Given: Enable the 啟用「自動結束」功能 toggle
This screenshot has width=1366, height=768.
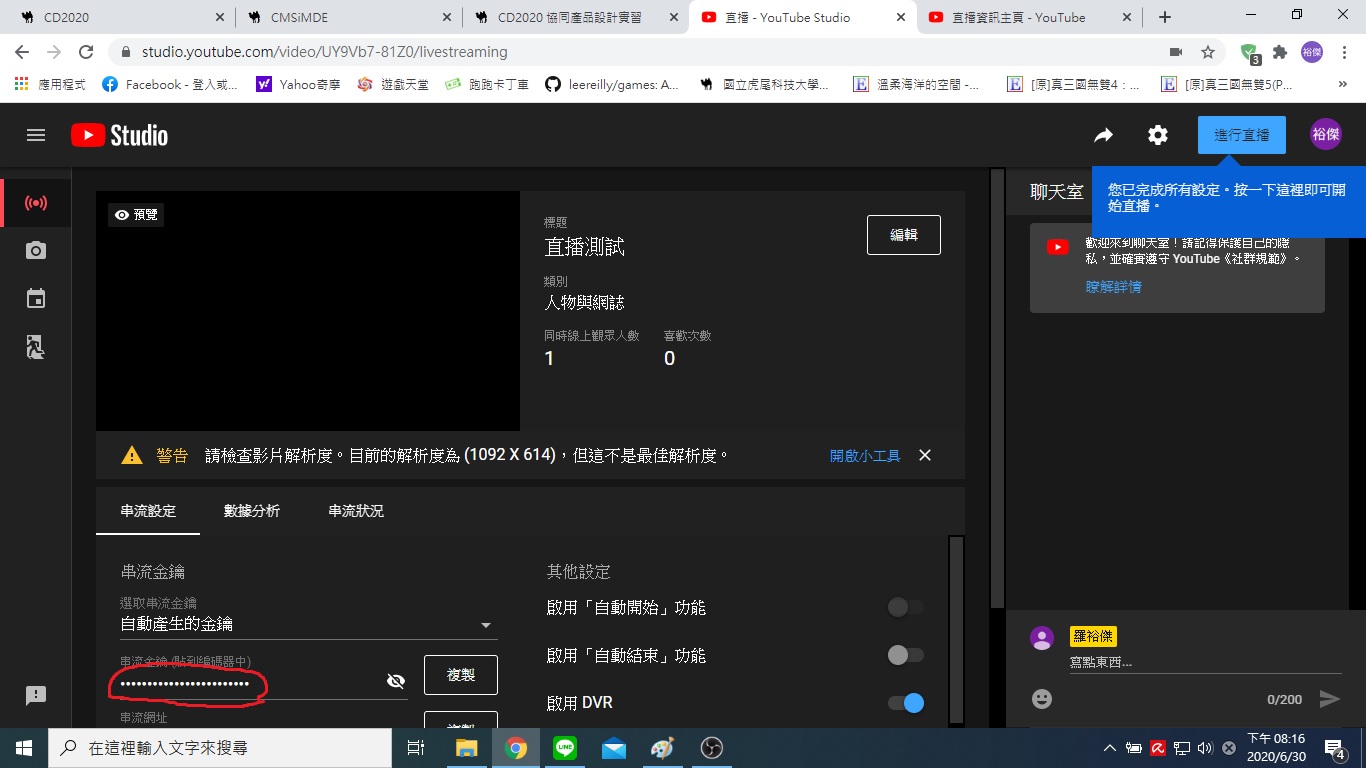Looking at the screenshot, I should pyautogui.click(x=905, y=655).
